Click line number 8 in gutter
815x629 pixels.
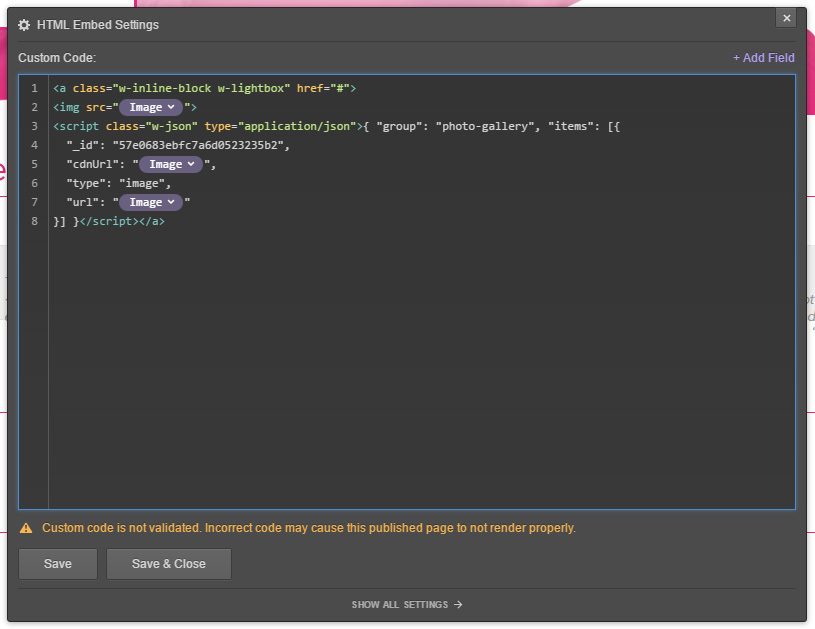(34, 221)
